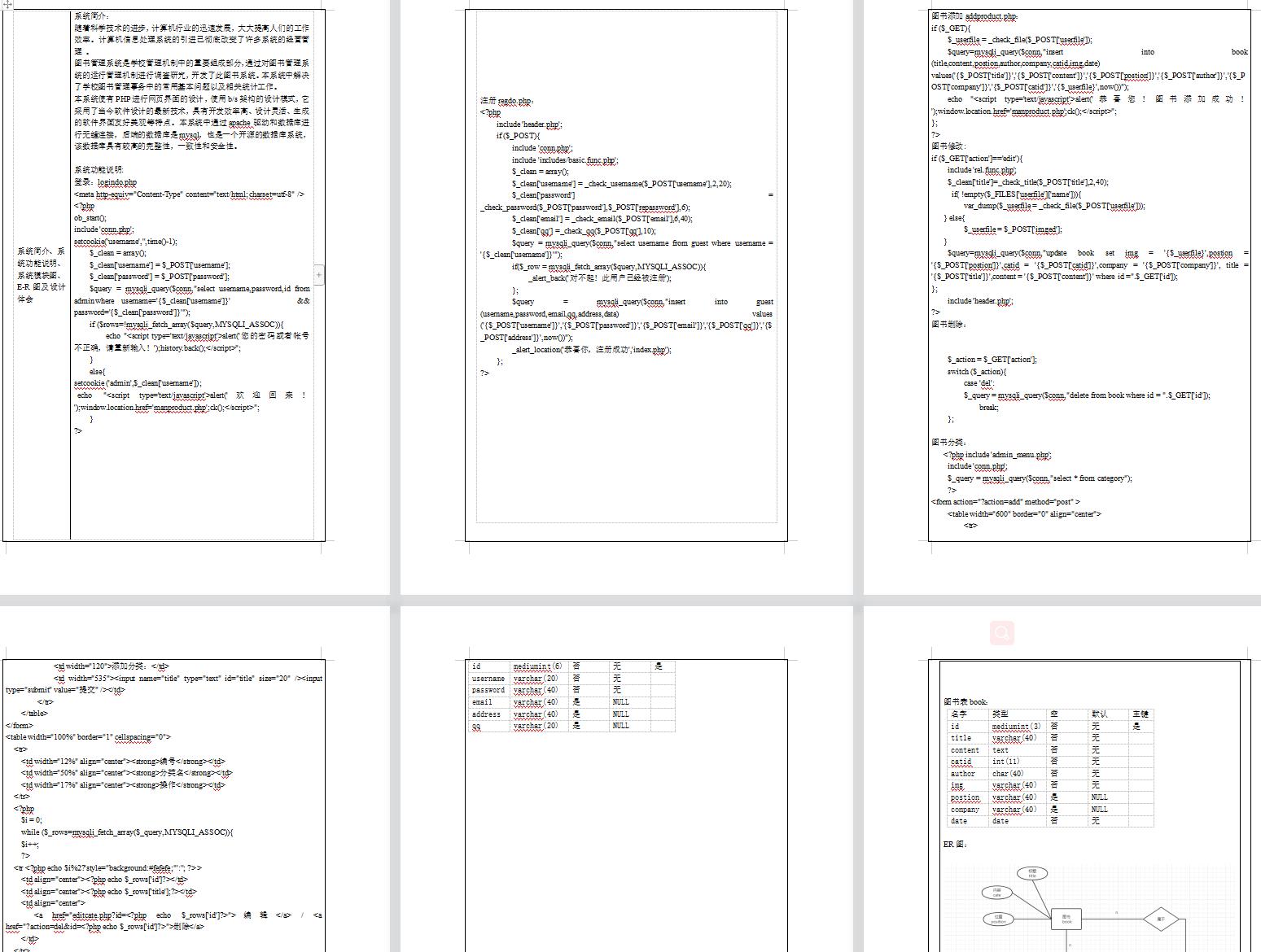Click the setcookie('username','',time()-1); line
This screenshot has height=952, width=1261.
(125, 242)
